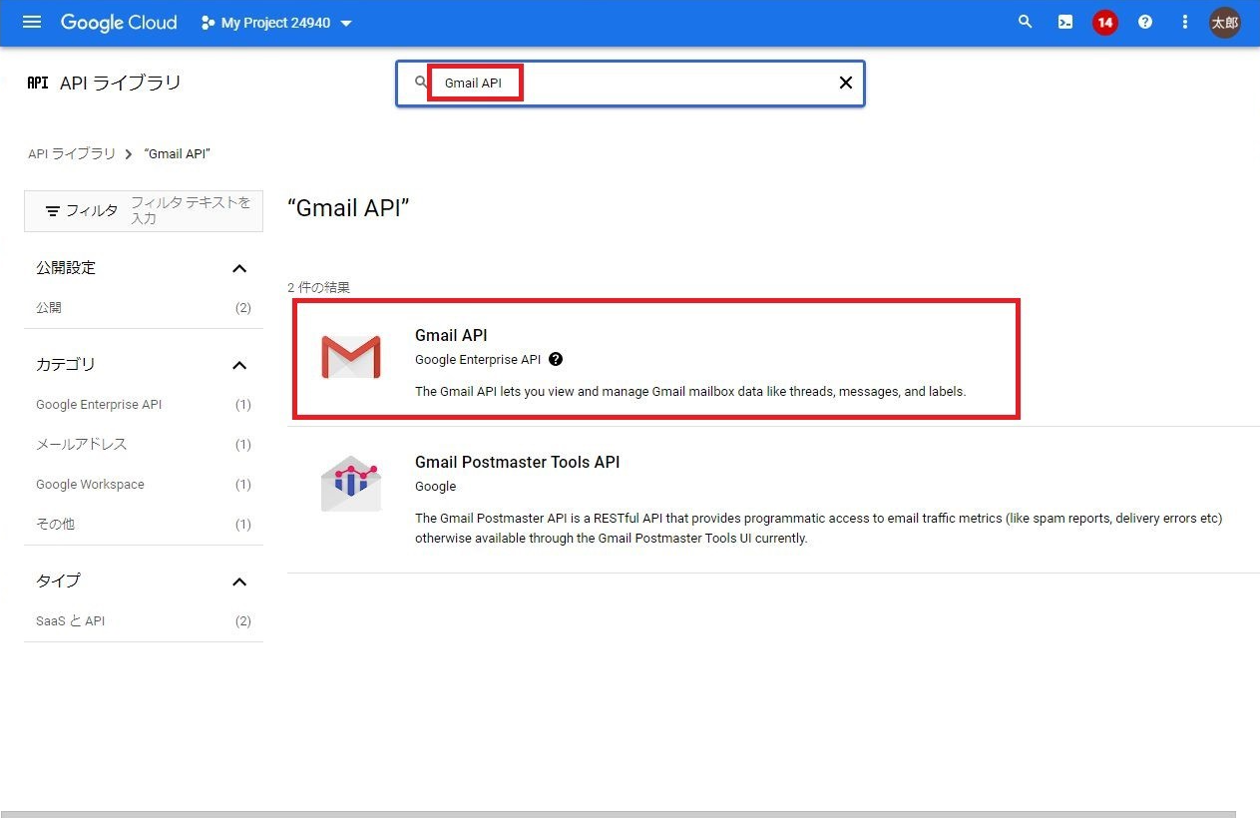Filter by その他 category
This screenshot has width=1260, height=818.
[x=143, y=524]
